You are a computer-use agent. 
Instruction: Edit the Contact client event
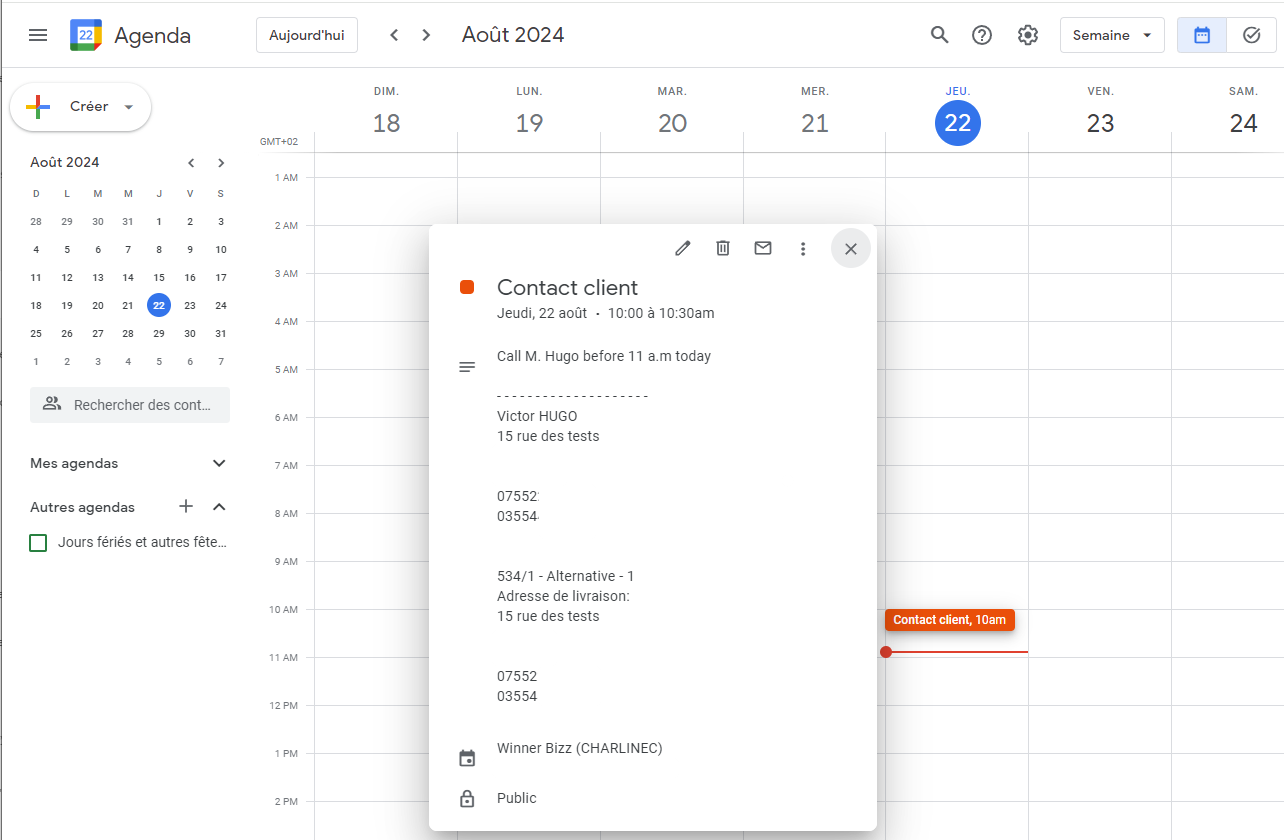[x=682, y=248]
